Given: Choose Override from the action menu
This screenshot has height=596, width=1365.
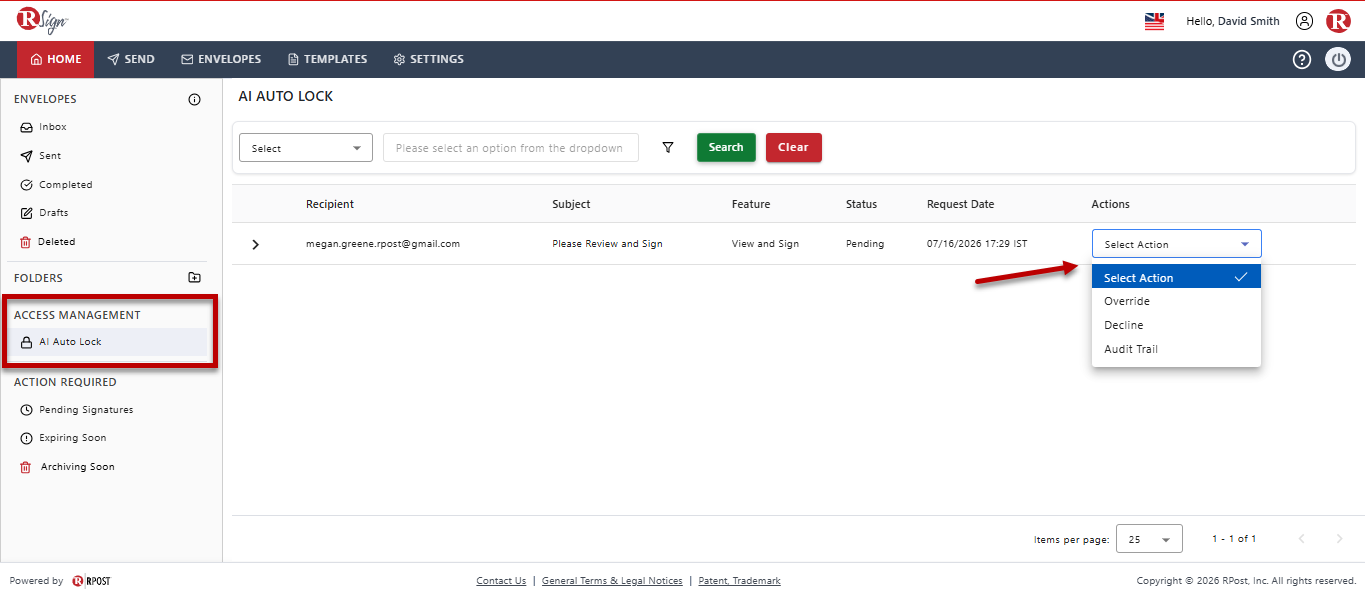Looking at the screenshot, I should pyautogui.click(x=1176, y=301).
